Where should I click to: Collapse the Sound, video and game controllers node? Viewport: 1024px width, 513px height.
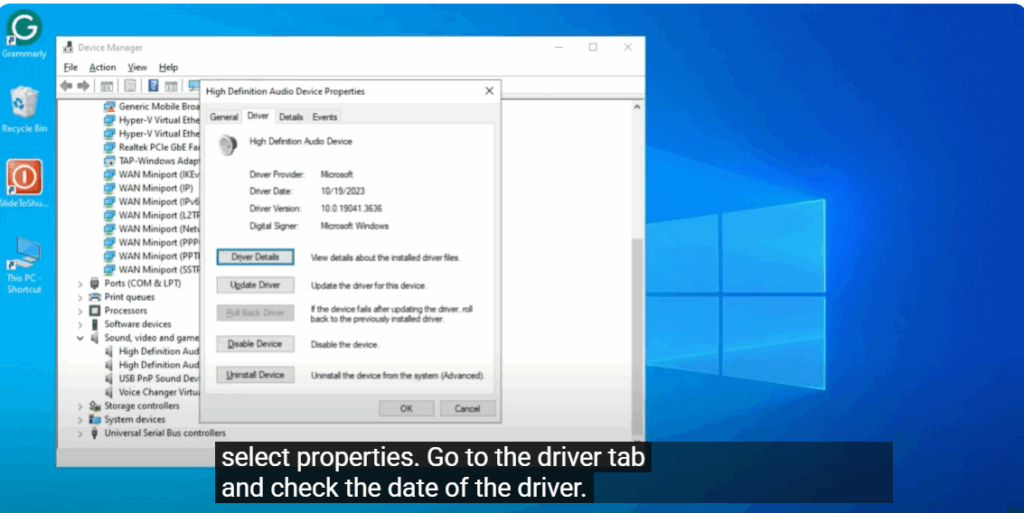pyautogui.click(x=80, y=338)
